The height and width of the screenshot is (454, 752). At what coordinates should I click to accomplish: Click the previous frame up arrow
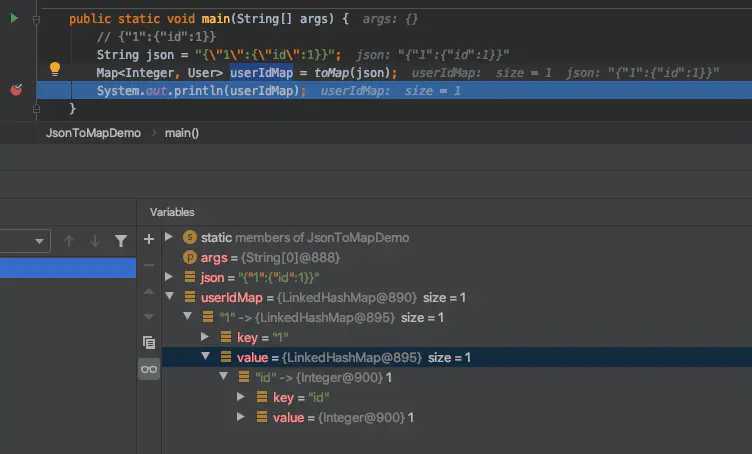tap(69, 241)
